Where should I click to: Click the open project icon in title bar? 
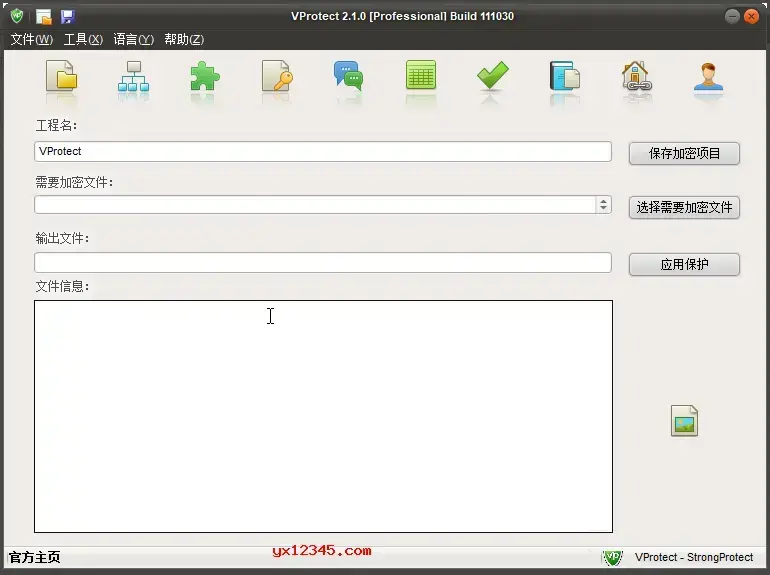[x=44, y=17]
